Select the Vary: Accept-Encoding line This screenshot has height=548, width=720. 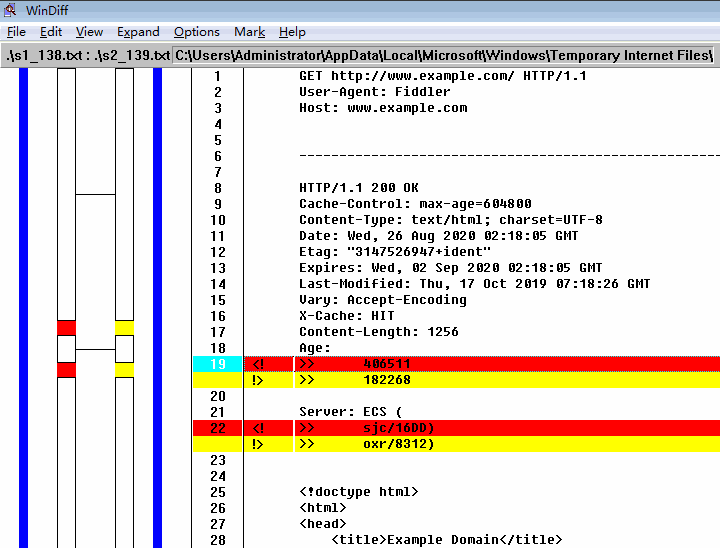[383, 300]
